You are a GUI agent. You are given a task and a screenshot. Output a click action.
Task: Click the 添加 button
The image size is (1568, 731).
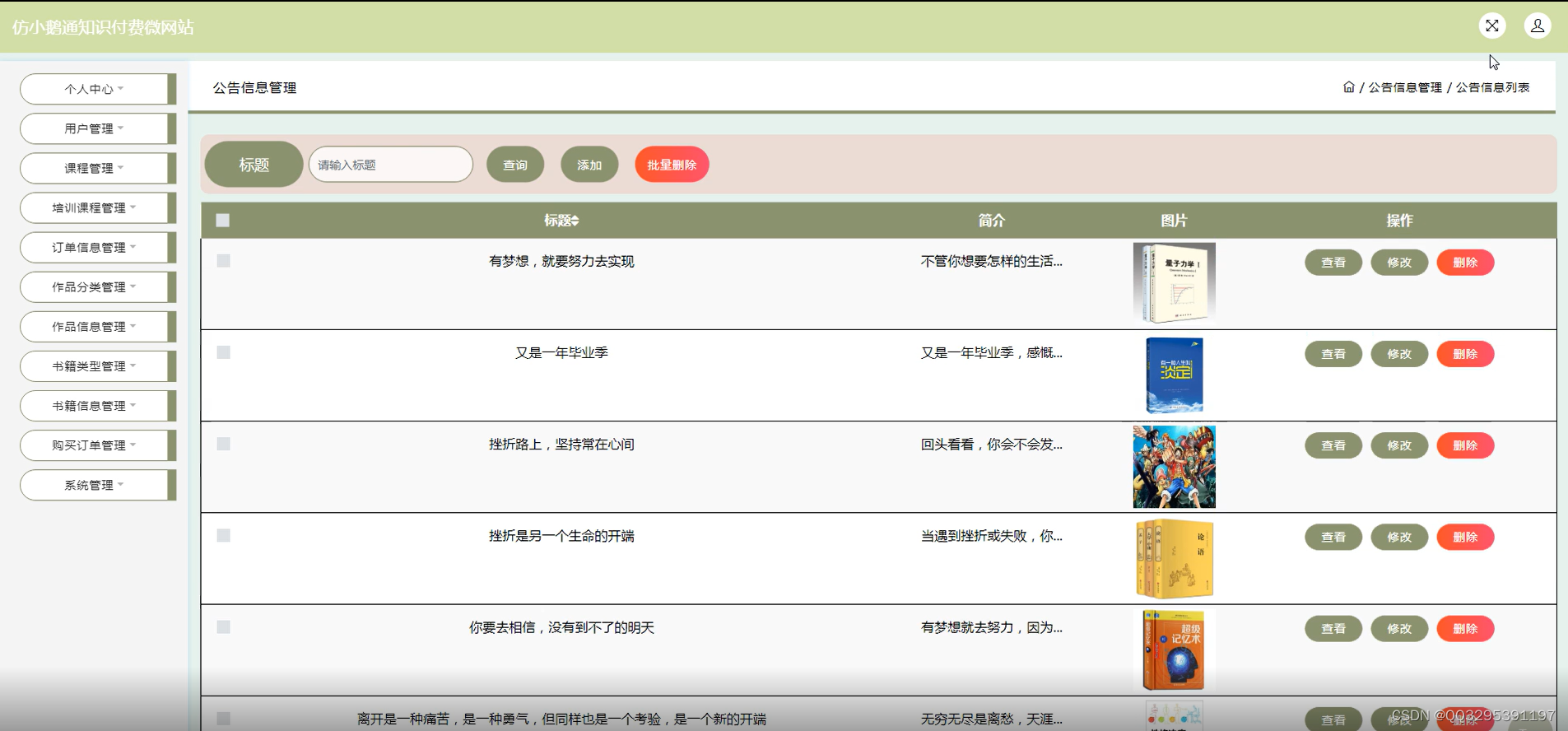[x=589, y=165]
